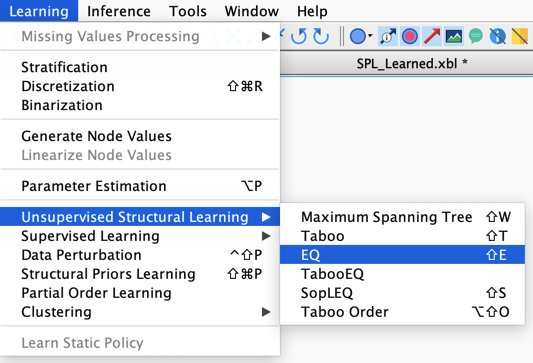Toggle the arc information arrow icon

click(x=388, y=36)
